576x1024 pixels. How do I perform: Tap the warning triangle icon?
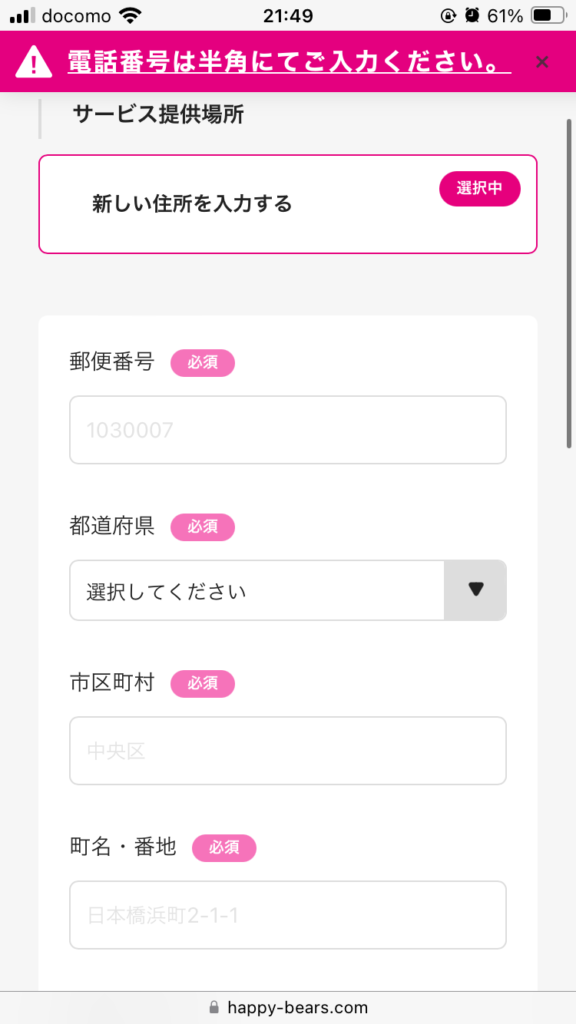click(x=33, y=62)
